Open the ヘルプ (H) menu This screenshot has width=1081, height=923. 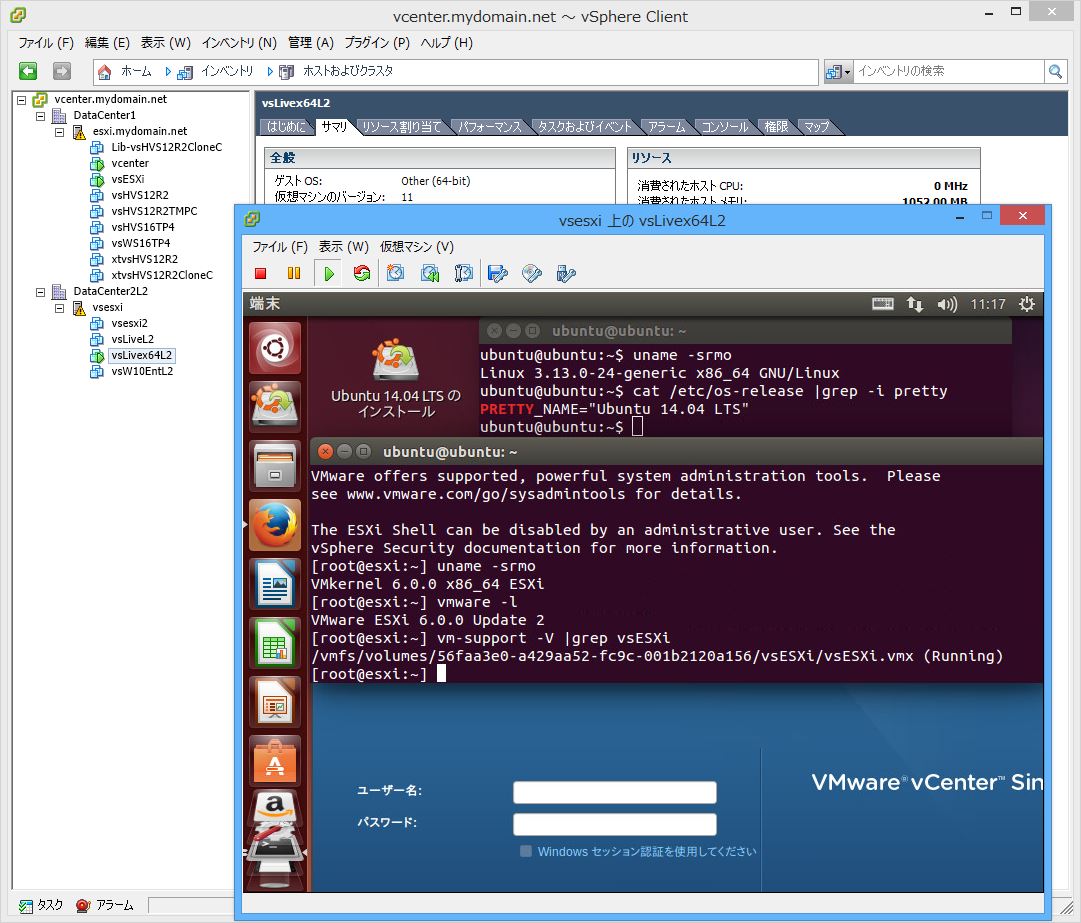[x=447, y=43]
